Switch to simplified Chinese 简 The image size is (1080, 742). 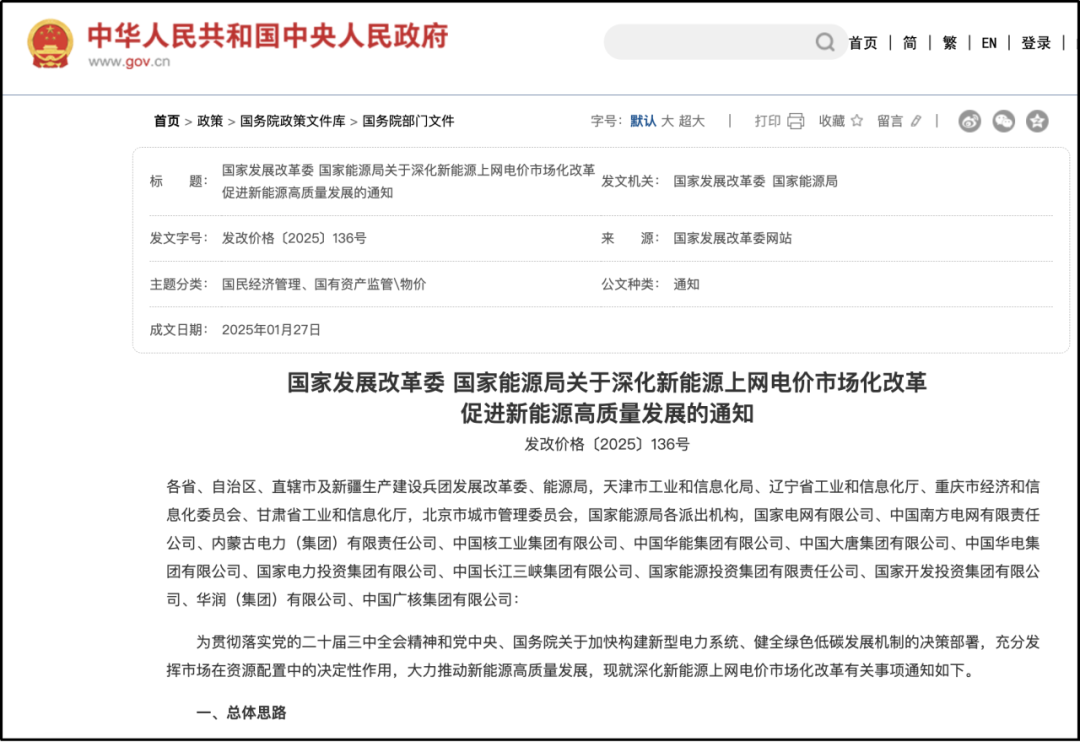pos(910,43)
